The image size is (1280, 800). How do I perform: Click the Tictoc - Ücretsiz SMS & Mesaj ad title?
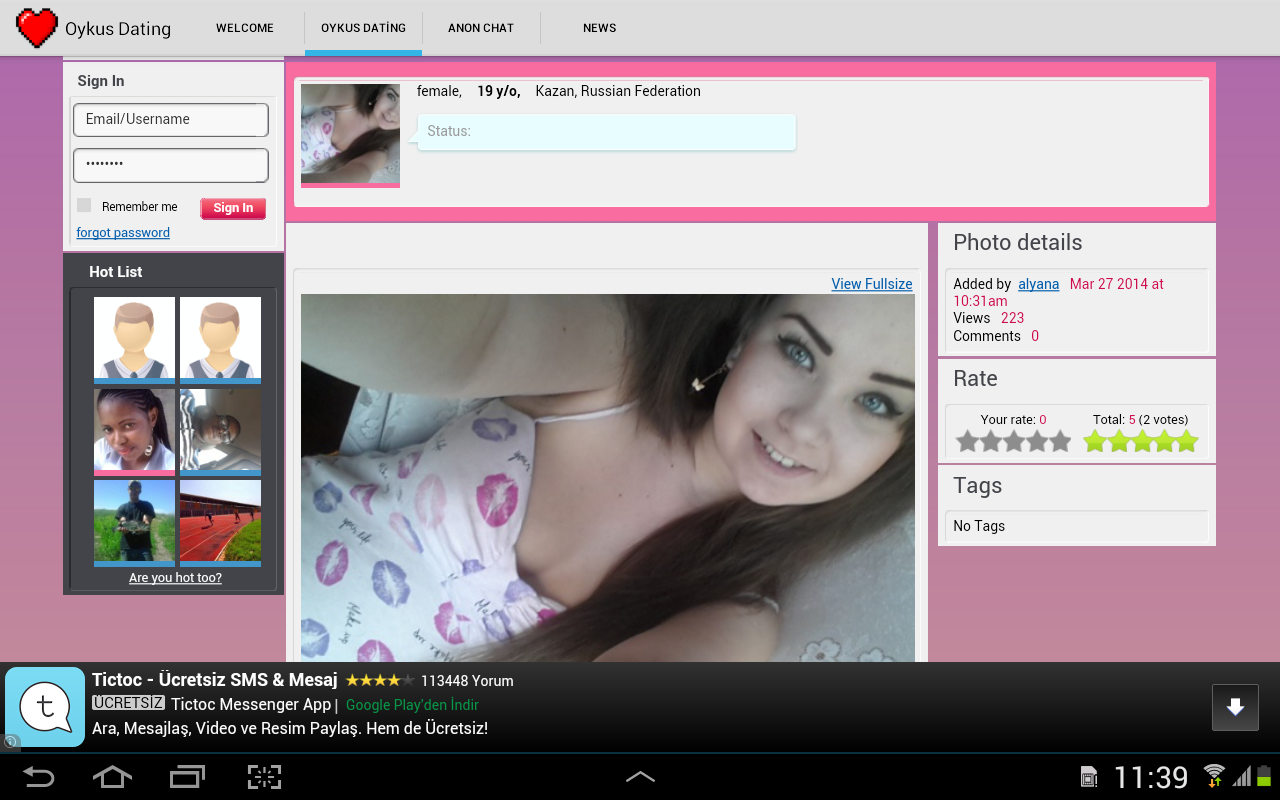215,680
